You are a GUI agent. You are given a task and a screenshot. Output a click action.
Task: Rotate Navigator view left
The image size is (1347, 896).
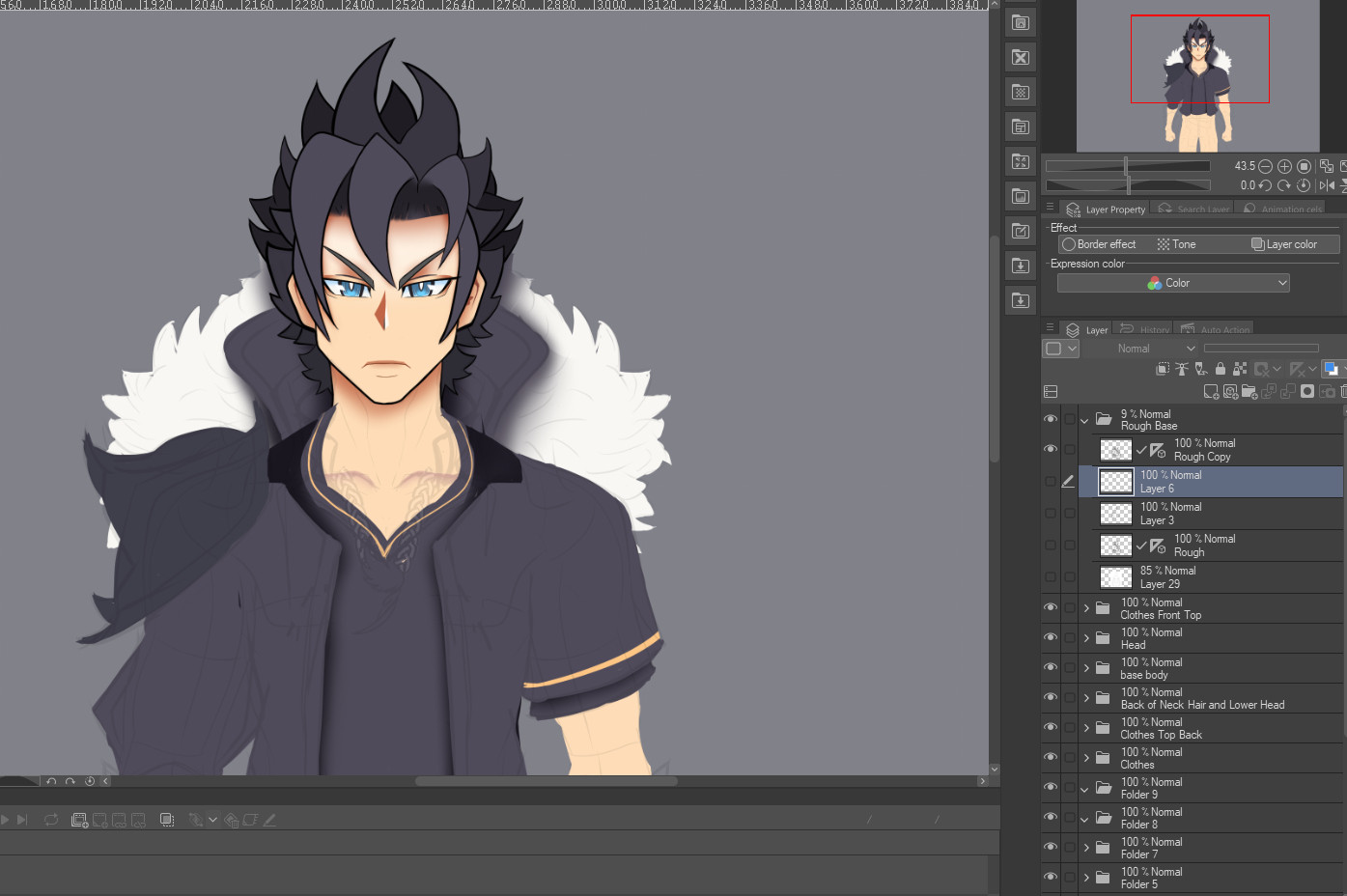[x=1265, y=185]
